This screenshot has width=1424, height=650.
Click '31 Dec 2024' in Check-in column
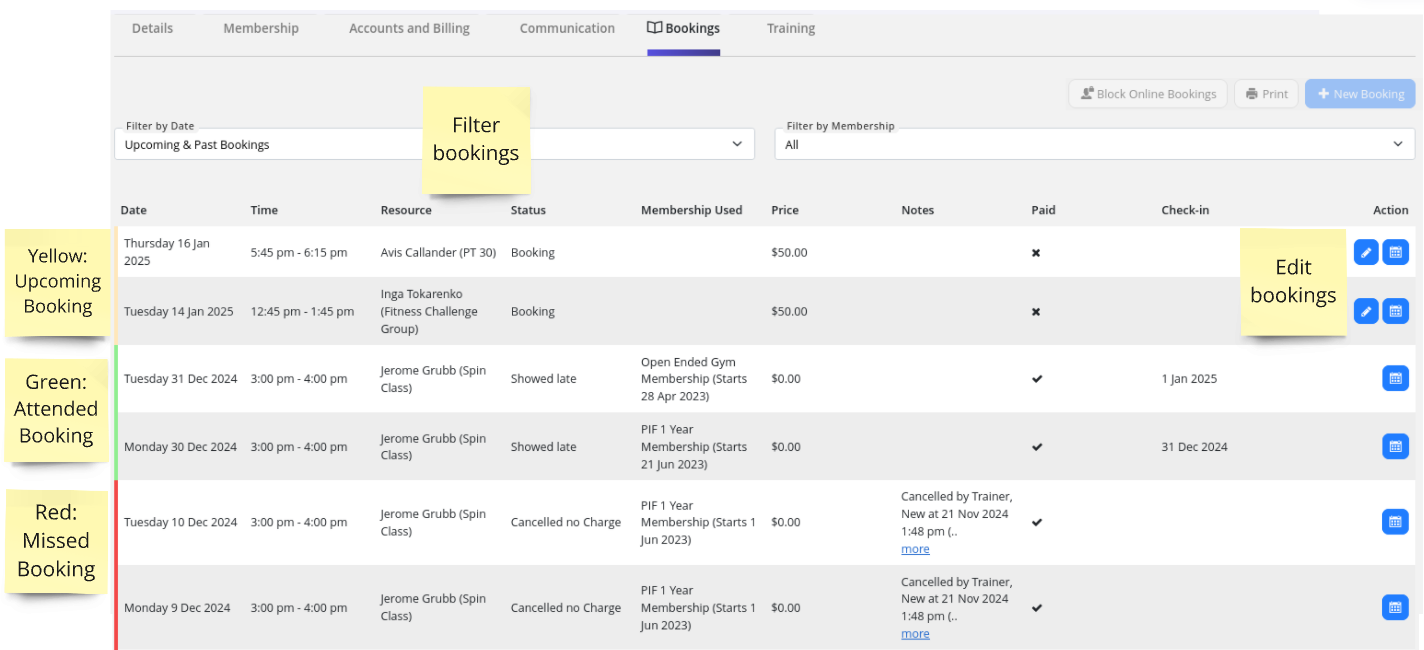click(1194, 447)
